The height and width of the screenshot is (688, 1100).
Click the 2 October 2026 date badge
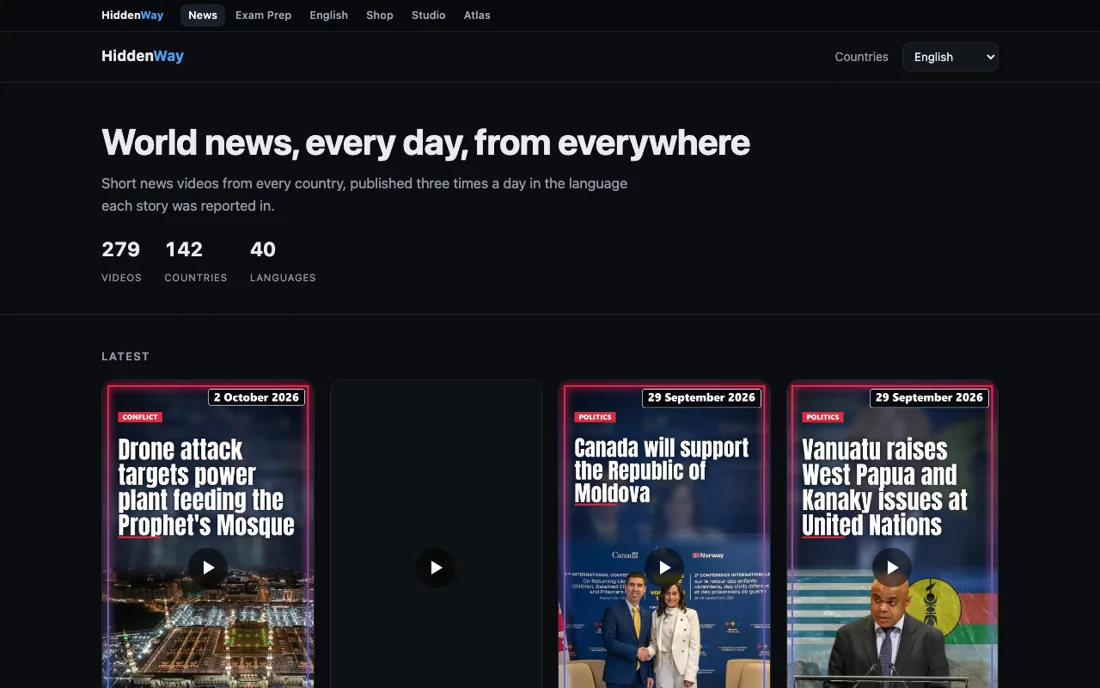pyautogui.click(x=256, y=397)
